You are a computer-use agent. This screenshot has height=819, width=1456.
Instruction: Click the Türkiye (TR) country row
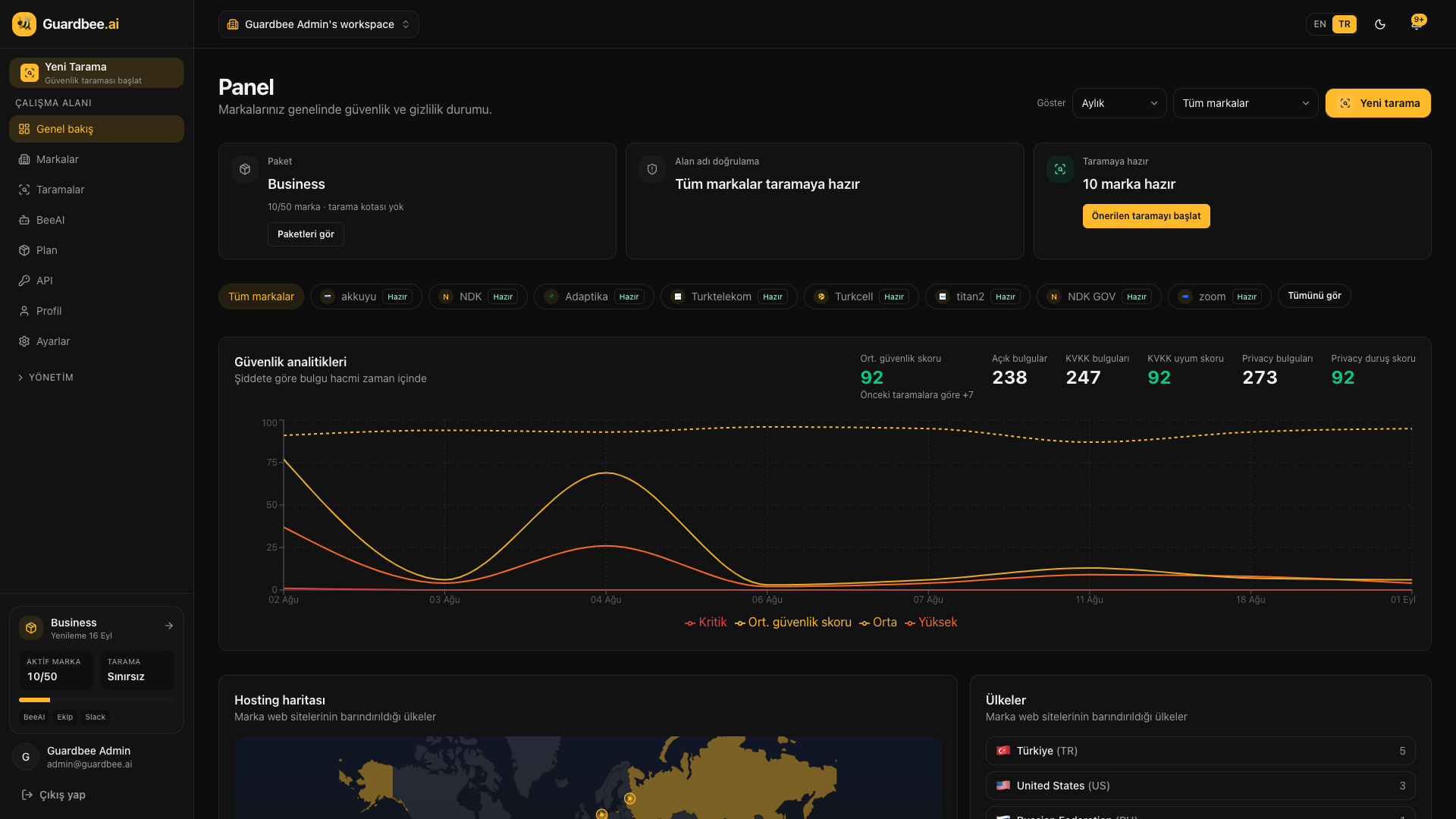pos(1200,751)
